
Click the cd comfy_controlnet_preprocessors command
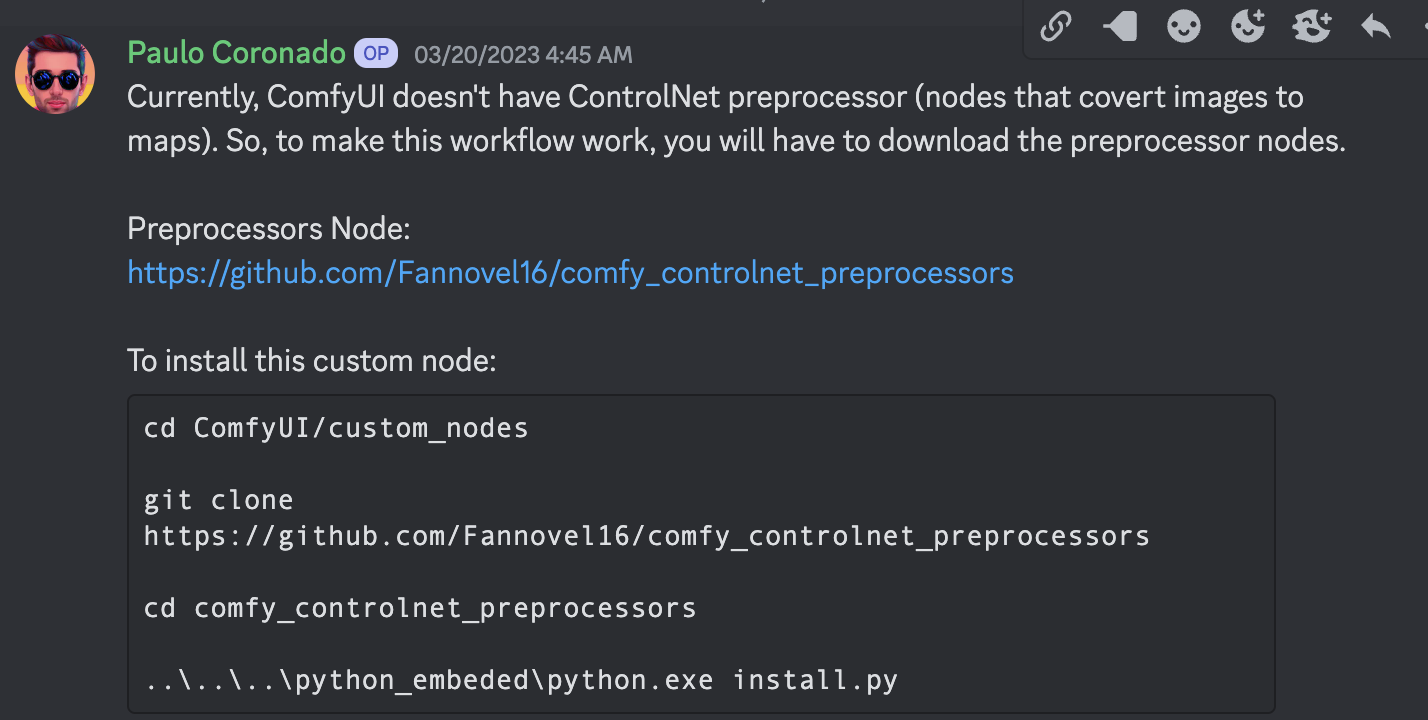pyautogui.click(x=421, y=607)
